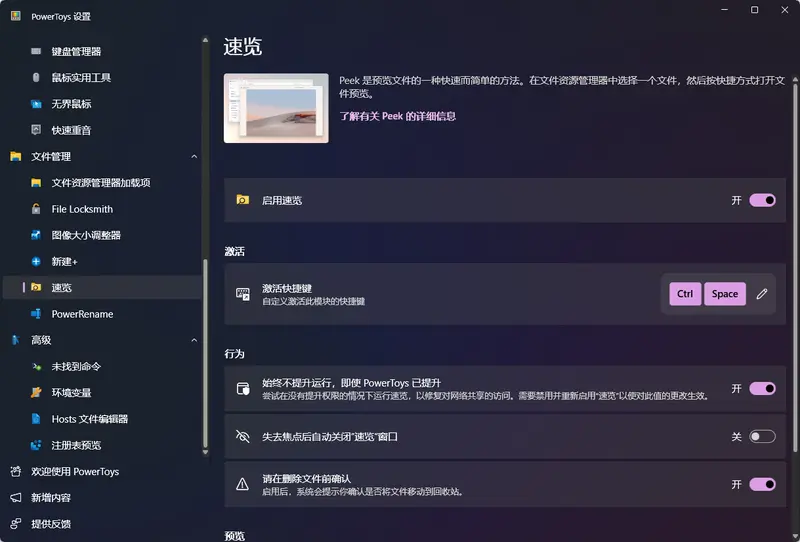The height and width of the screenshot is (542, 800).
Task: Click the 注册表预览 icon
Action: [36, 445]
